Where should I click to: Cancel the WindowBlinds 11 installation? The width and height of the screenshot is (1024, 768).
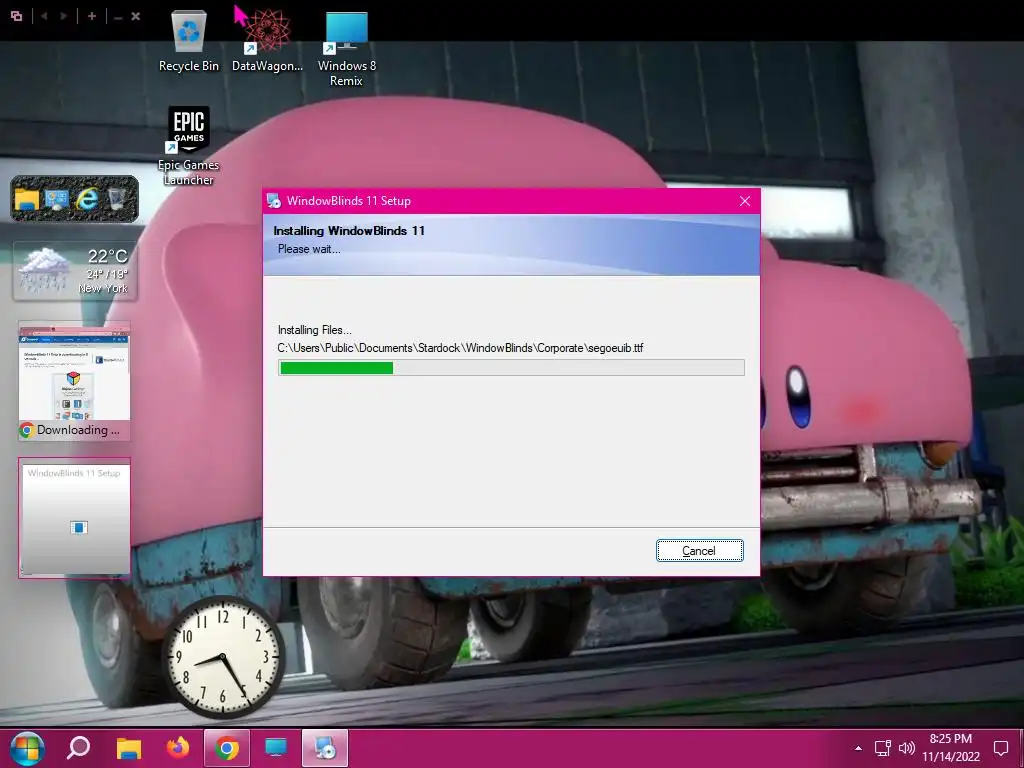[699, 551]
